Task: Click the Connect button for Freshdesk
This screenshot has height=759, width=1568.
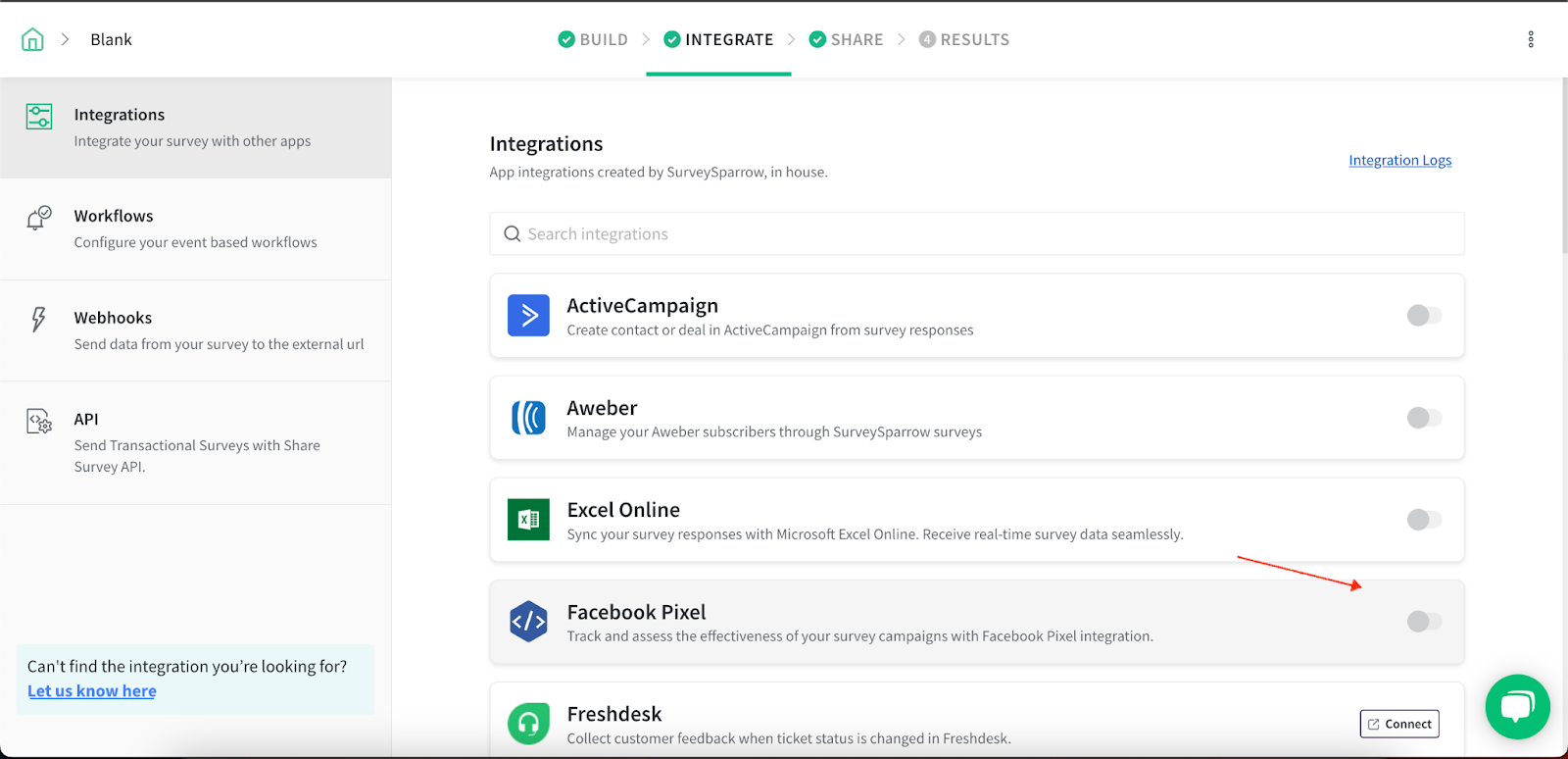Action: (x=1399, y=724)
